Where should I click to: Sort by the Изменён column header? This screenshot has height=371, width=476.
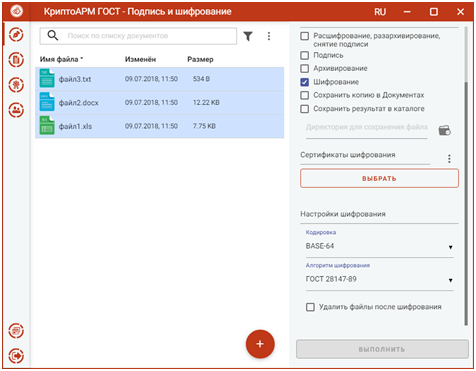[140, 59]
